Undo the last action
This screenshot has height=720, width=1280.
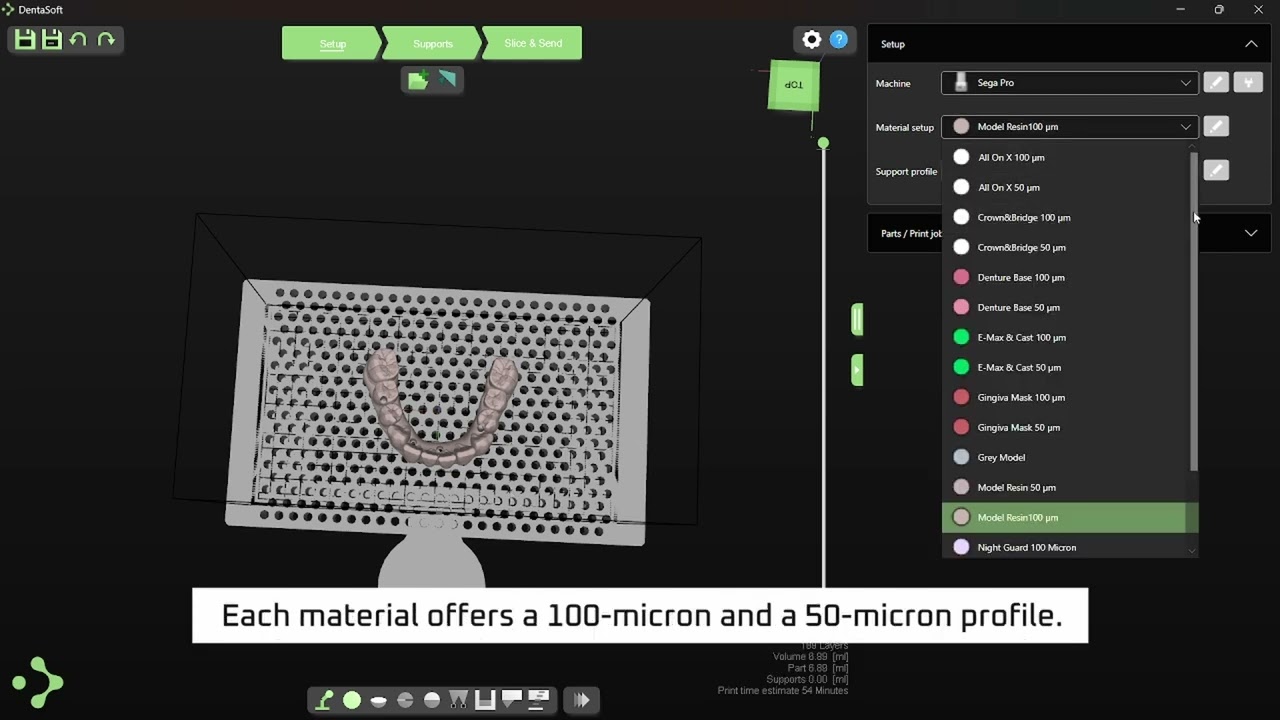click(x=78, y=40)
